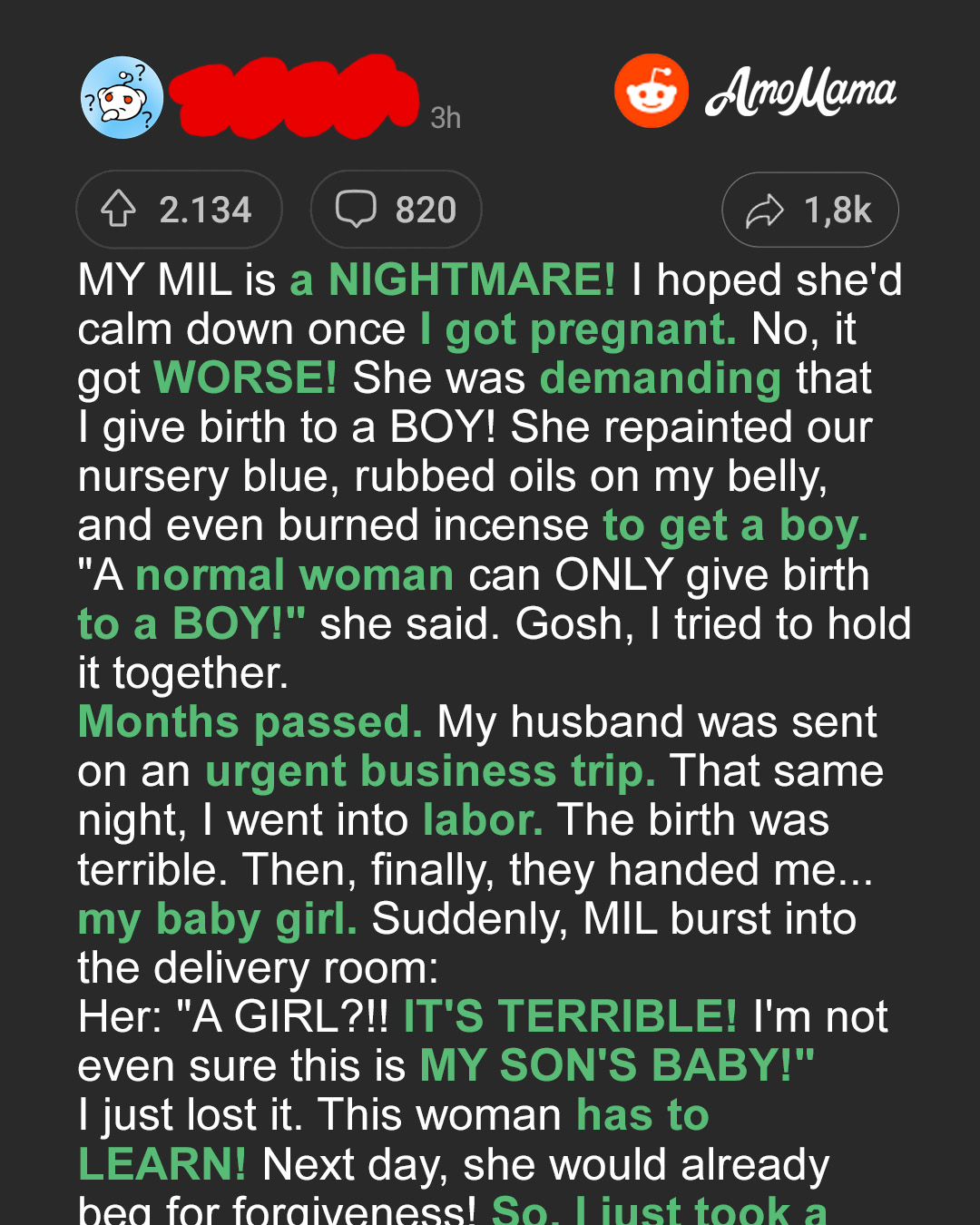Click the green 'my baby girl.' text
The width and height of the screenshot is (980, 1225).
point(218,919)
